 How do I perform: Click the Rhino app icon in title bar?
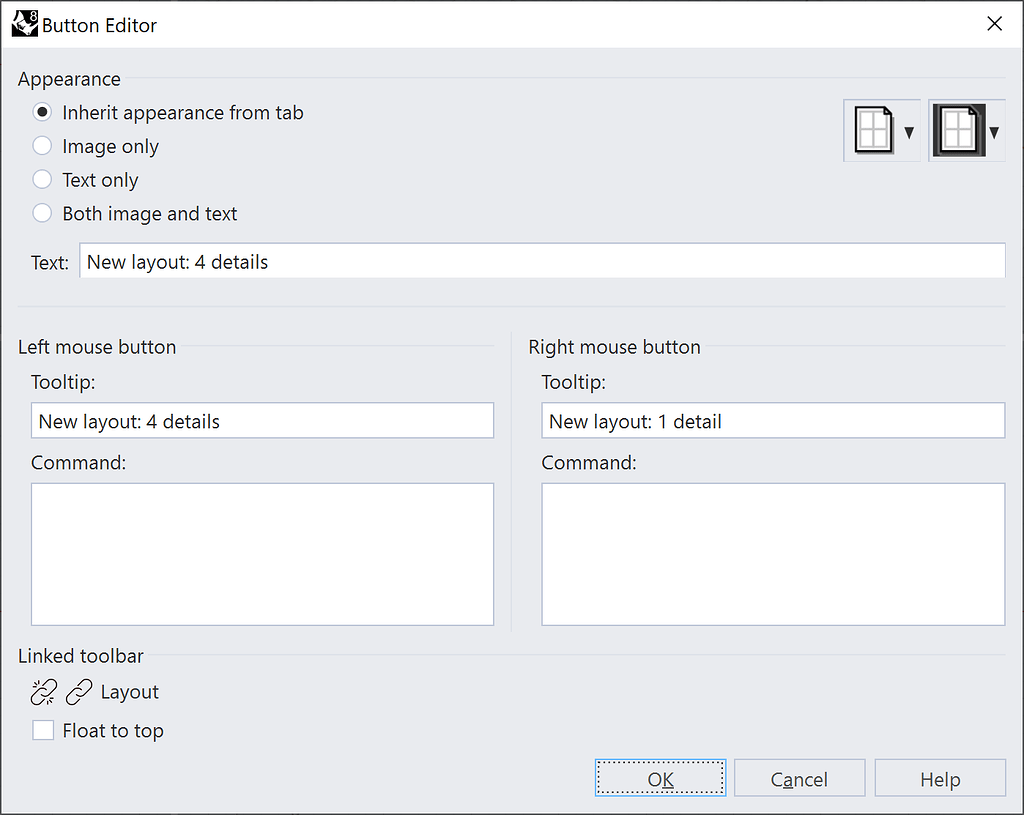24,24
